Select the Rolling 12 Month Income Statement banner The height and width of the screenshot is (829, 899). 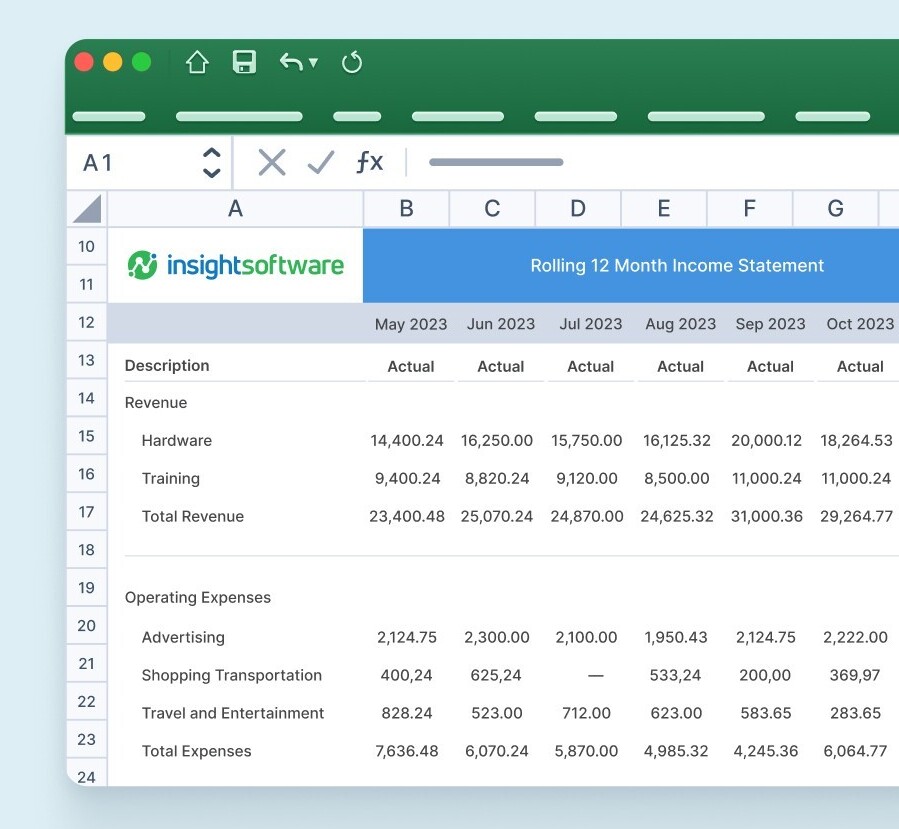pos(677,265)
